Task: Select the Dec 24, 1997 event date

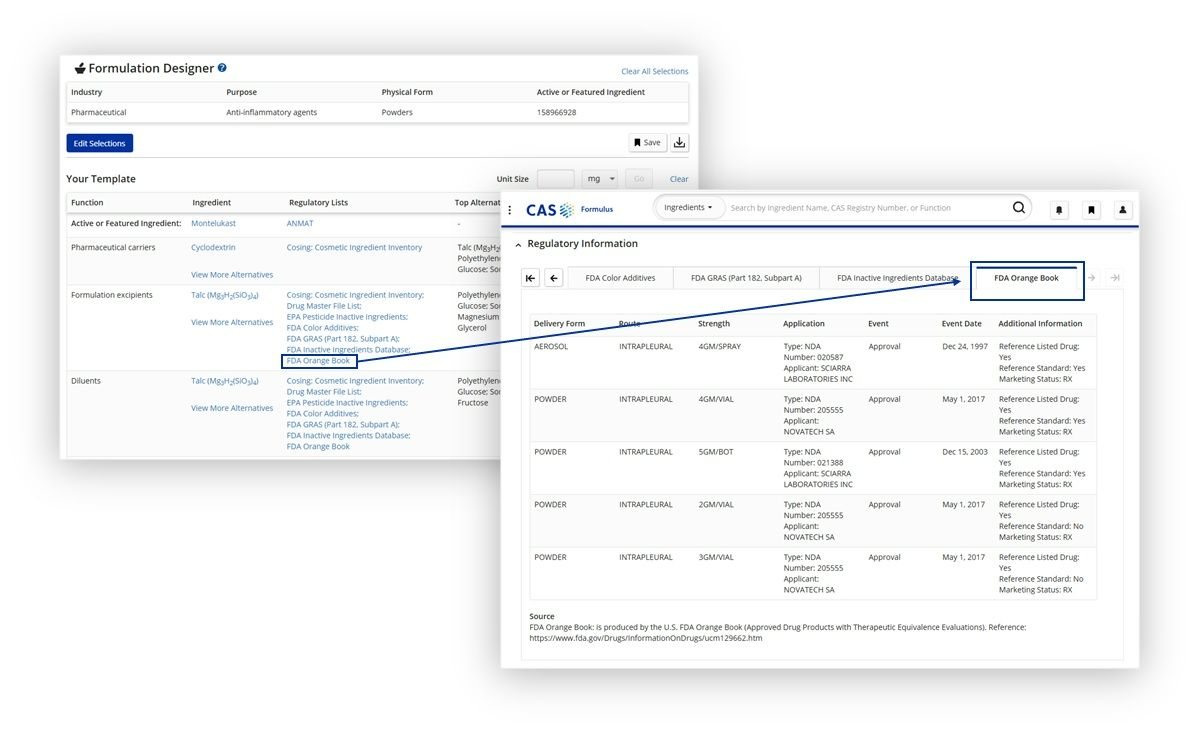Action: coord(965,346)
